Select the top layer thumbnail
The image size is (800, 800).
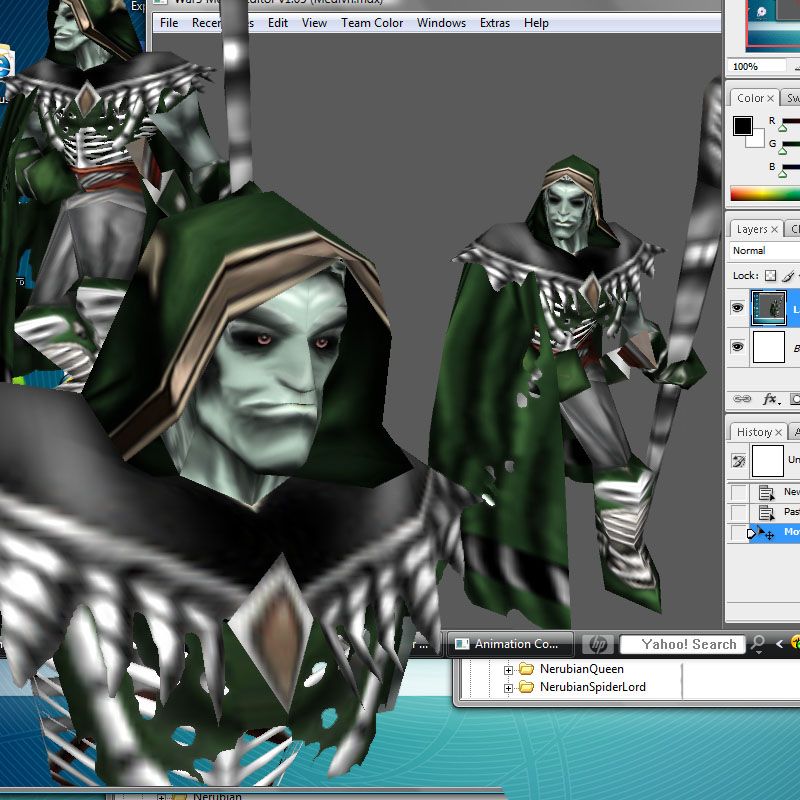pos(769,308)
